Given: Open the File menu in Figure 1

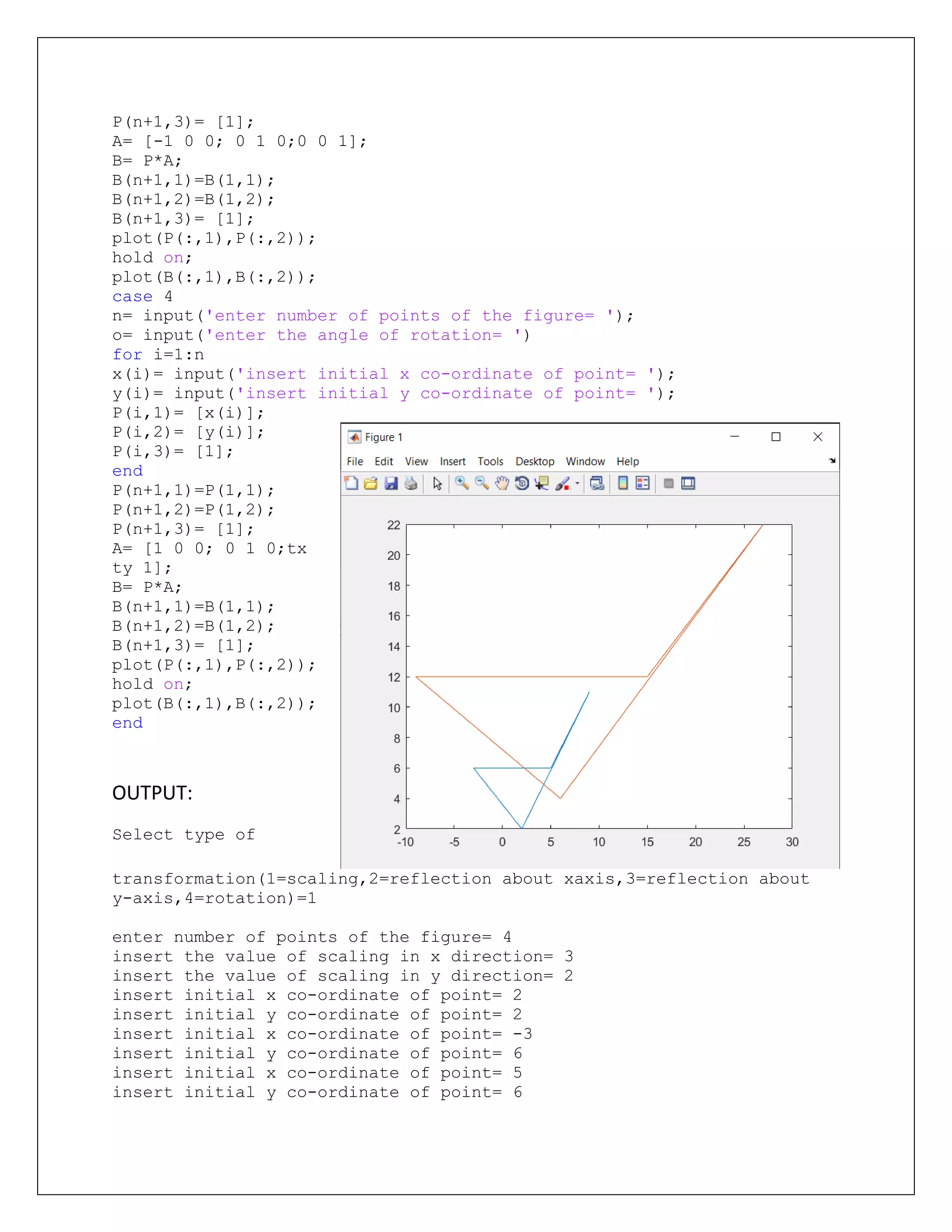Looking at the screenshot, I should tap(355, 462).
